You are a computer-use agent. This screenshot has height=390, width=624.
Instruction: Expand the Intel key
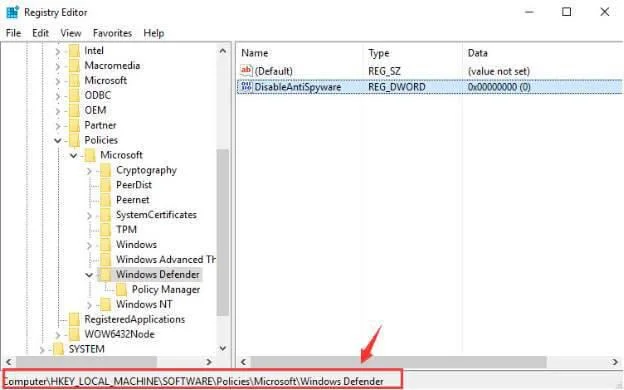coord(58,51)
